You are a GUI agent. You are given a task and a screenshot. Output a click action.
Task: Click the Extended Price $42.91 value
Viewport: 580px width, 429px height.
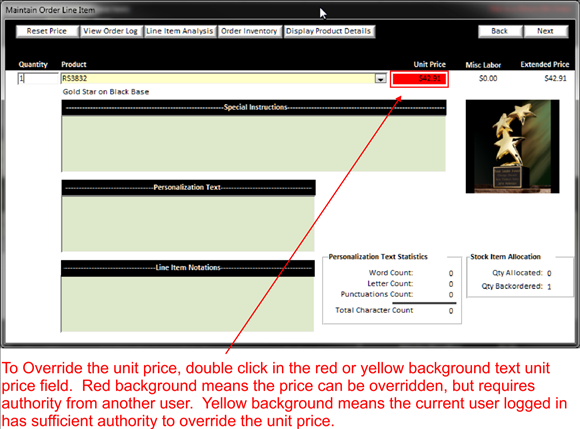click(x=555, y=78)
